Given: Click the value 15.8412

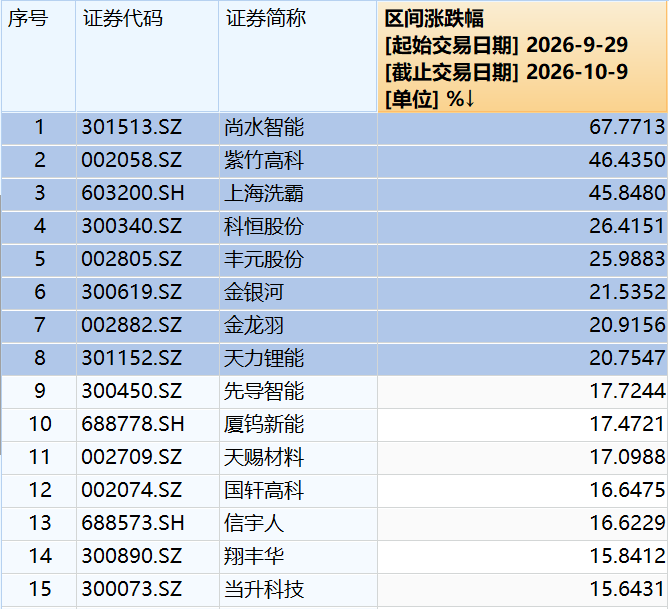Looking at the screenshot, I should 627,556.
